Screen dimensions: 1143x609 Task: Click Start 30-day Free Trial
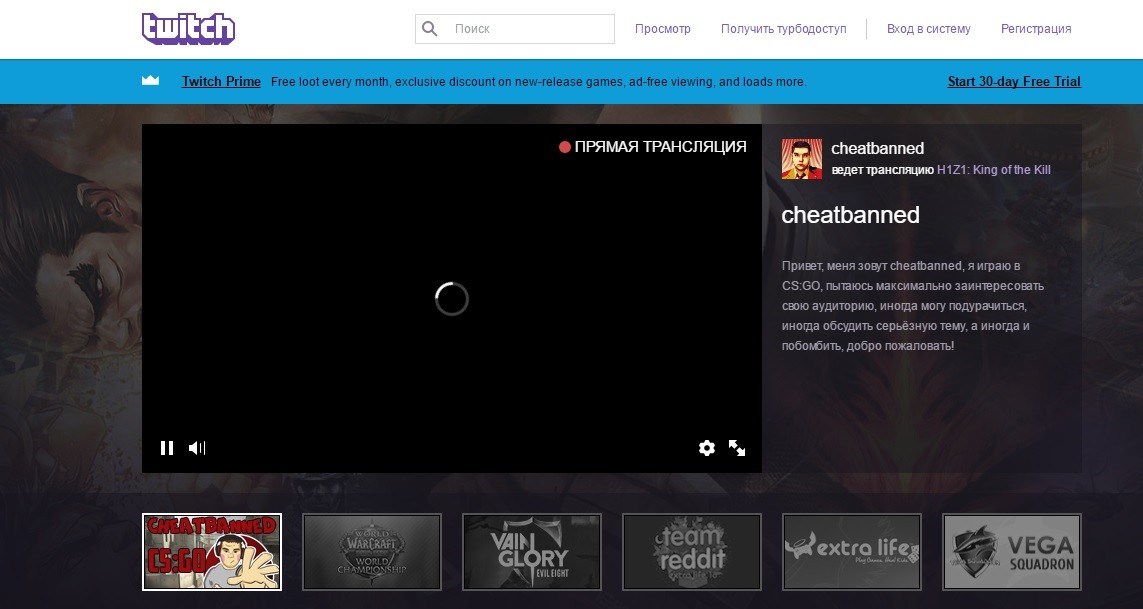pyautogui.click(x=1014, y=81)
